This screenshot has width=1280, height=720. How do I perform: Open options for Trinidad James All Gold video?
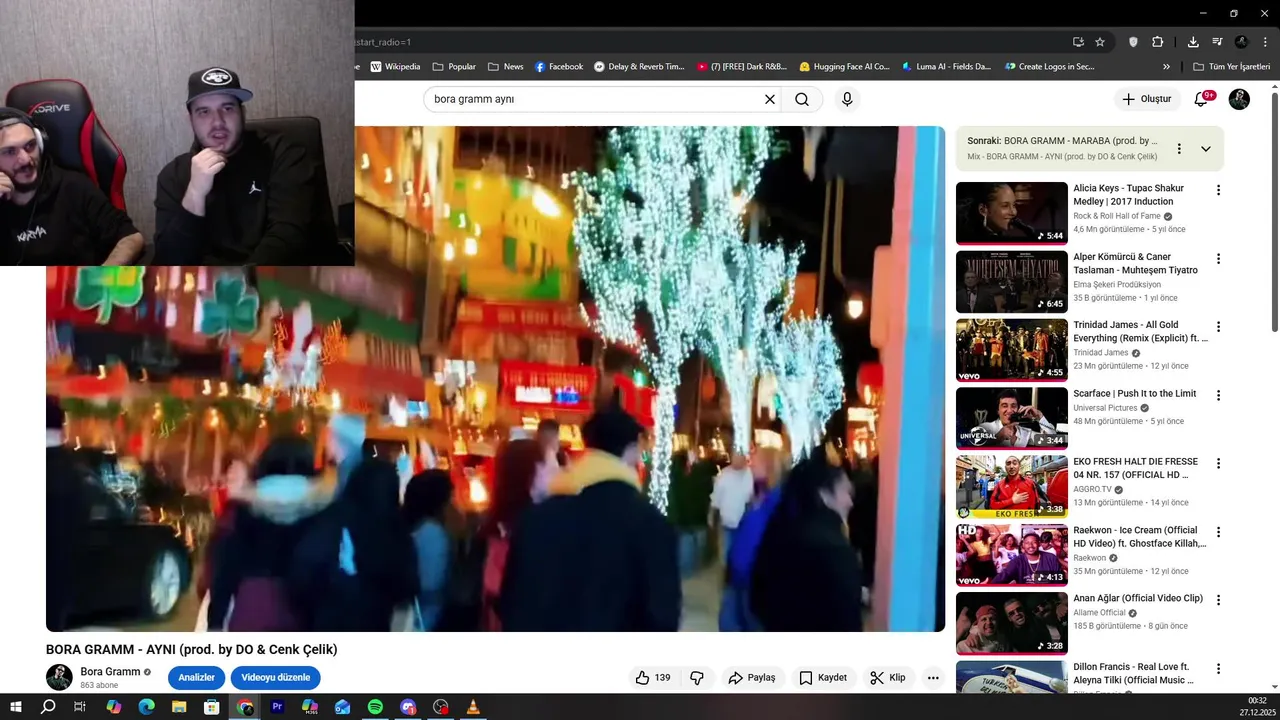[x=1218, y=327]
